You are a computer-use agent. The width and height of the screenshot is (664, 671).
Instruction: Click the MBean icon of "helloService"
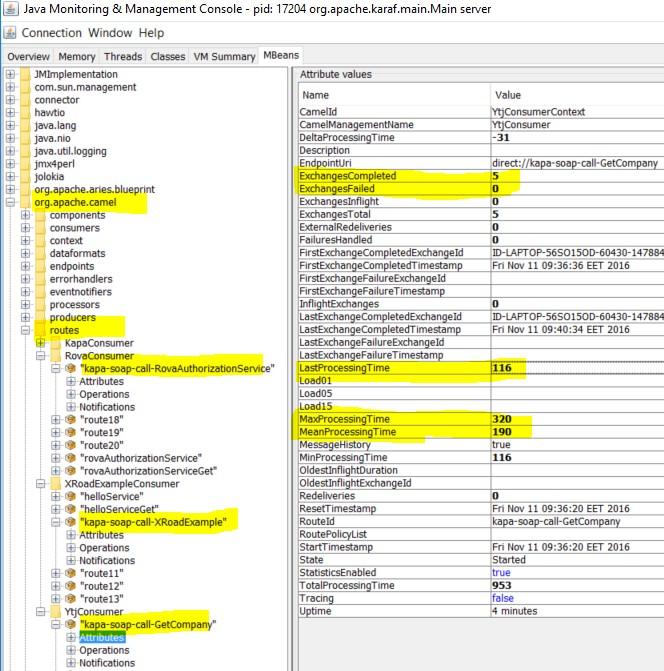pos(71,496)
